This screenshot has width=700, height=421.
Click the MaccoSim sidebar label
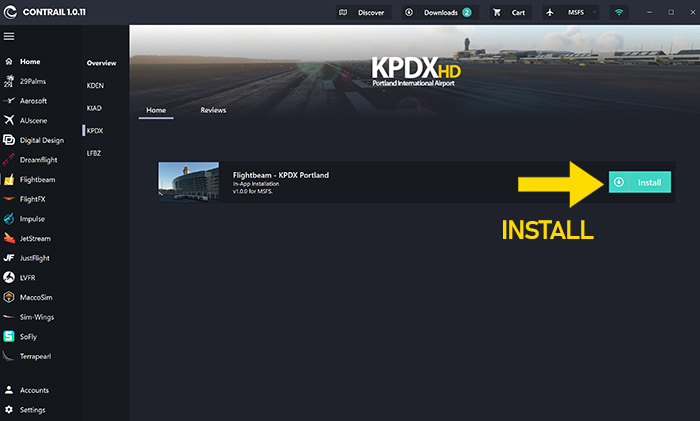coord(36,297)
